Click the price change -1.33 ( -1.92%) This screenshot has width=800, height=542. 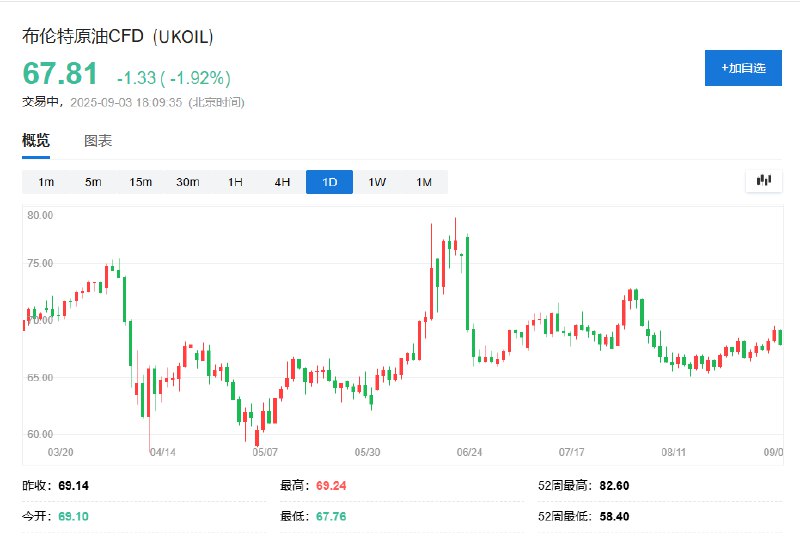[174, 78]
